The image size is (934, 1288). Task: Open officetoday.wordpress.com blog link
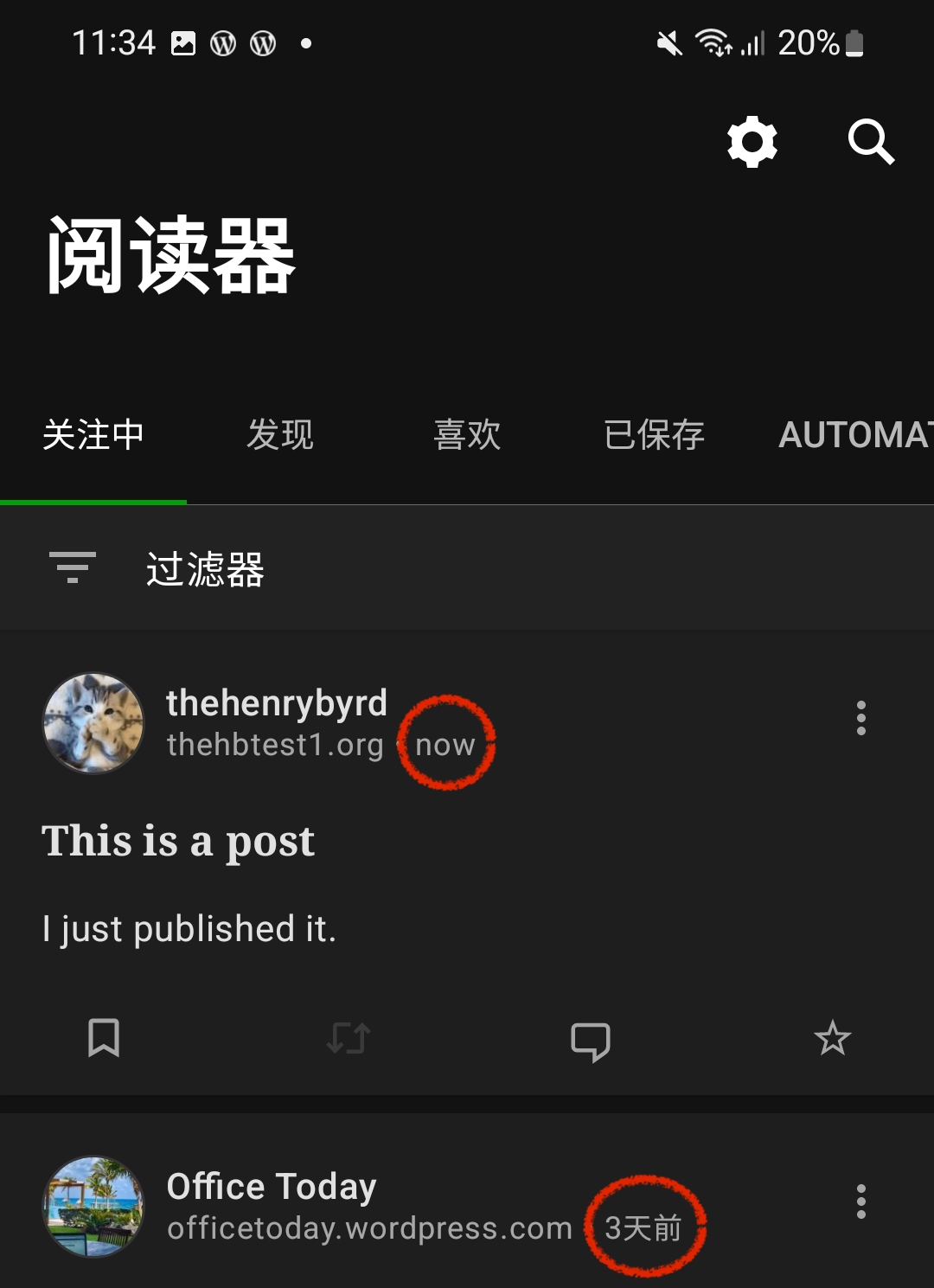click(369, 1228)
